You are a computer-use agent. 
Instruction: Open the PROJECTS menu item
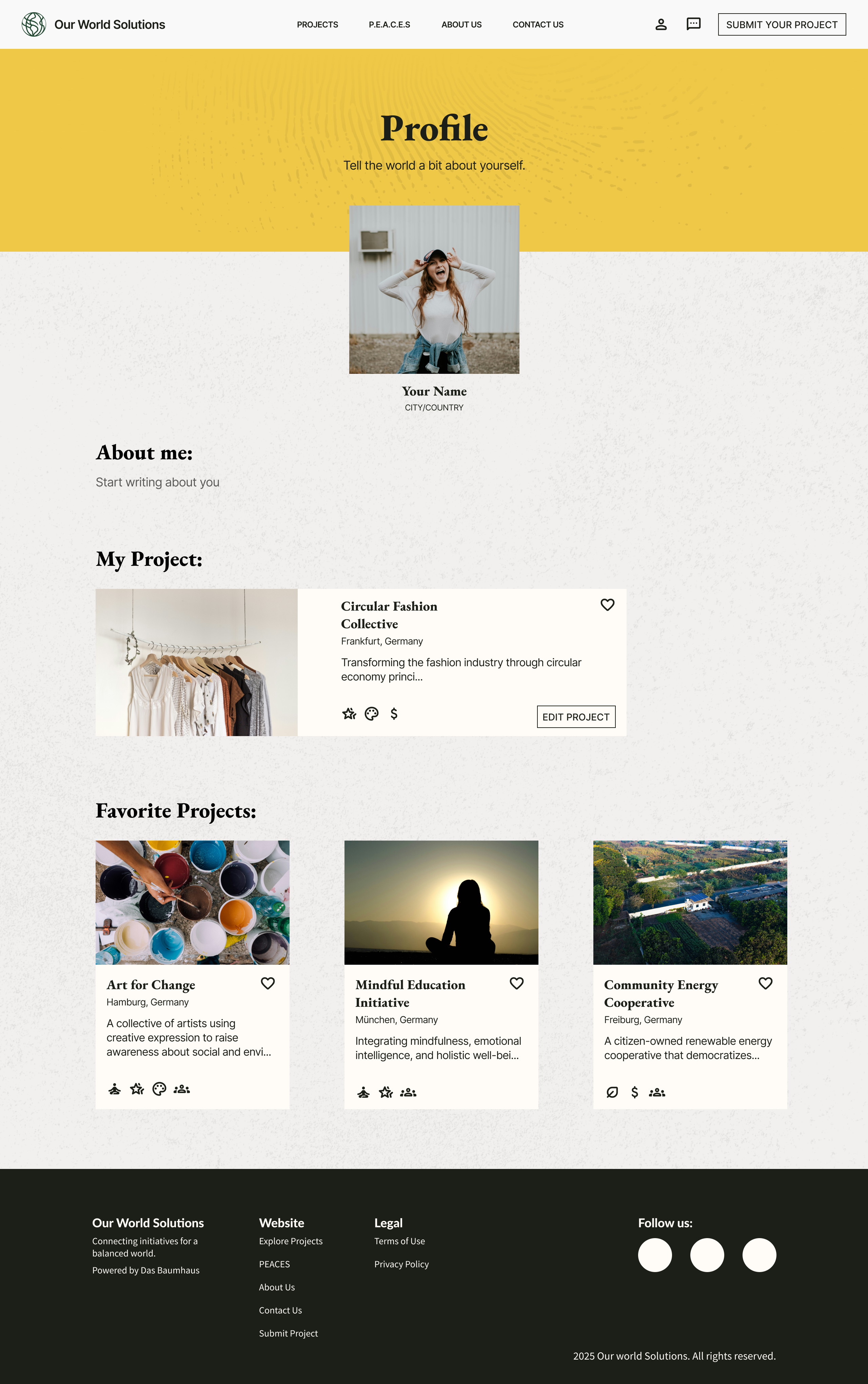pyautogui.click(x=317, y=25)
